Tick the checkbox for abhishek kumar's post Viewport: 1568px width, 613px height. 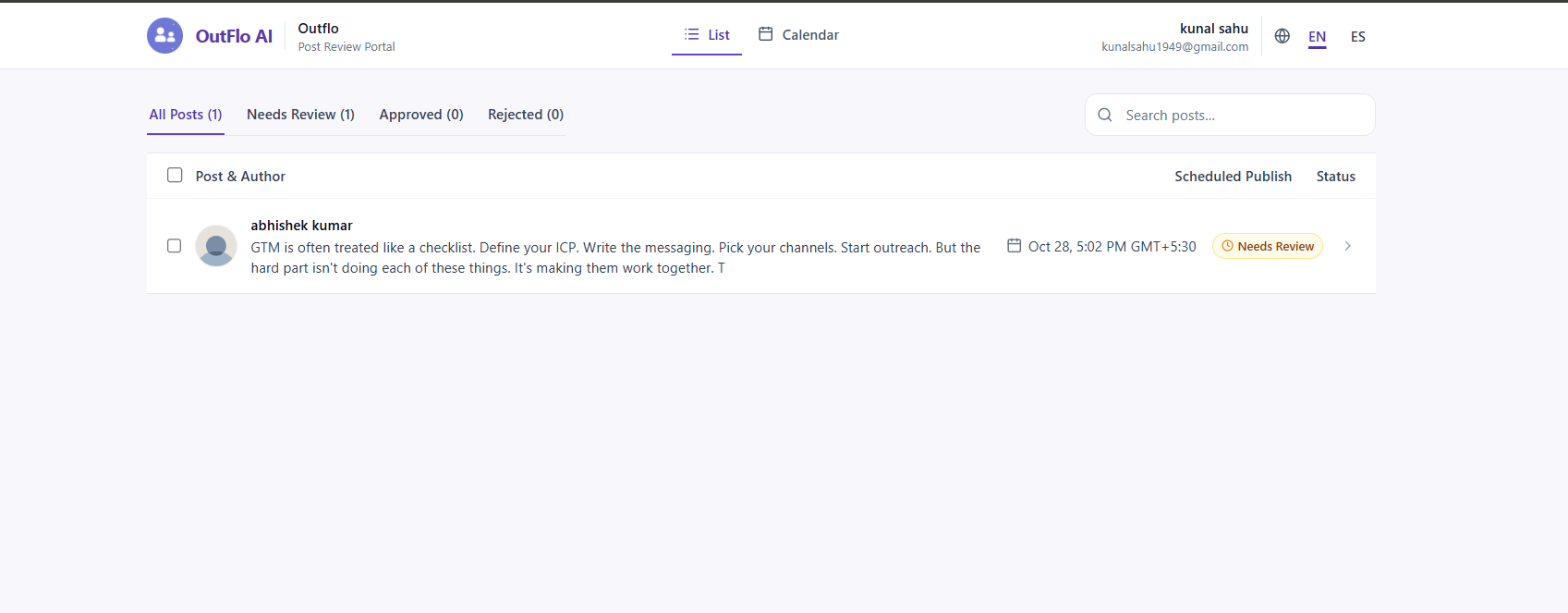174,246
